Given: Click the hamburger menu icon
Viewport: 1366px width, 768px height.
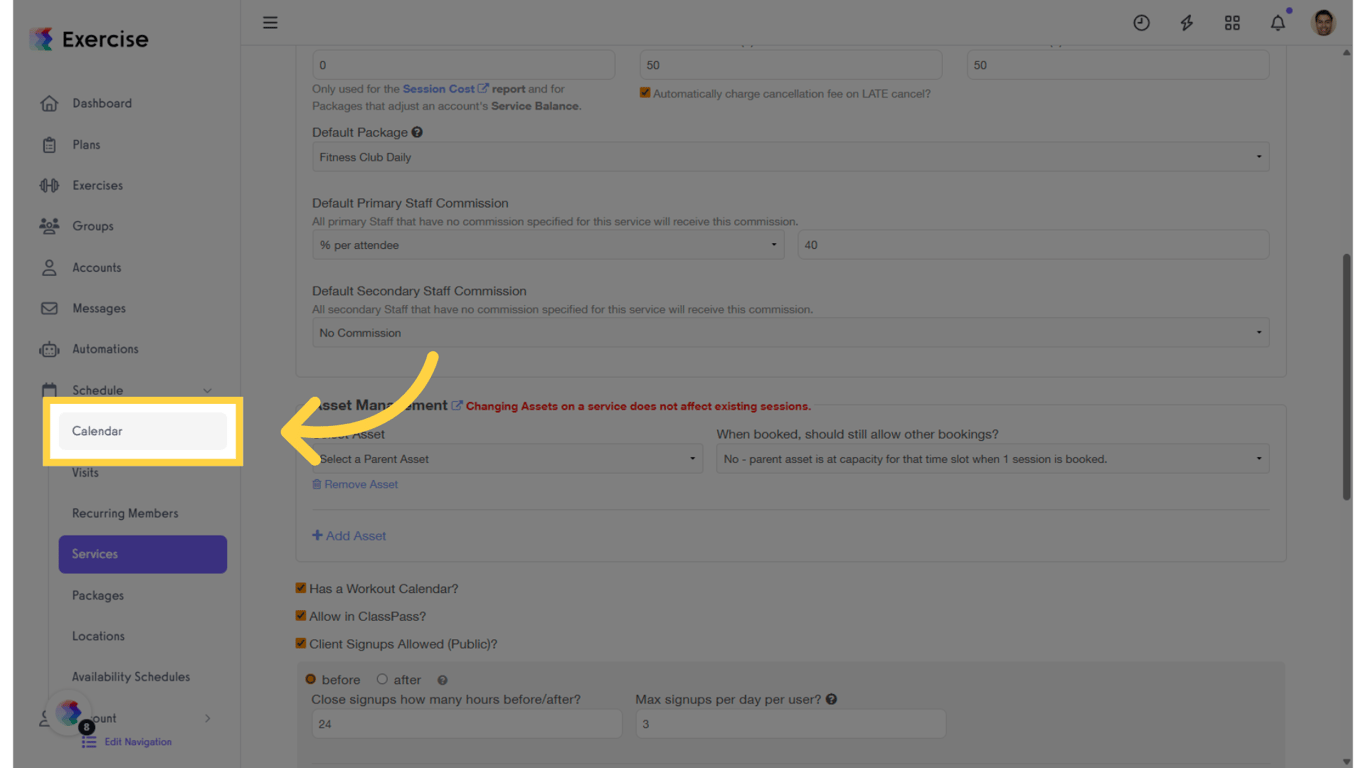Looking at the screenshot, I should 270,23.
